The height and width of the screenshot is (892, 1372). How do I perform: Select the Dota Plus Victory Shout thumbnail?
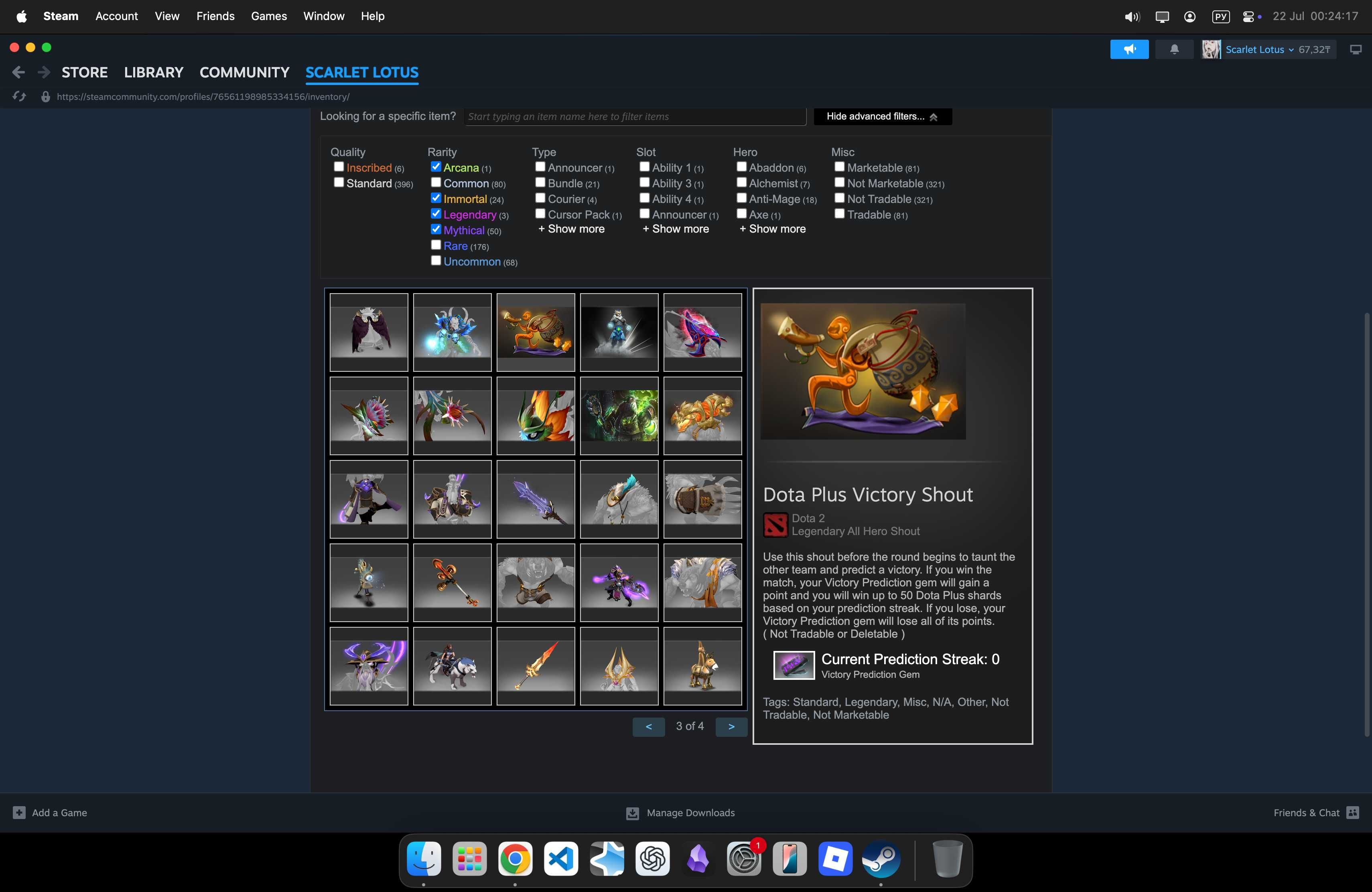pyautogui.click(x=536, y=332)
